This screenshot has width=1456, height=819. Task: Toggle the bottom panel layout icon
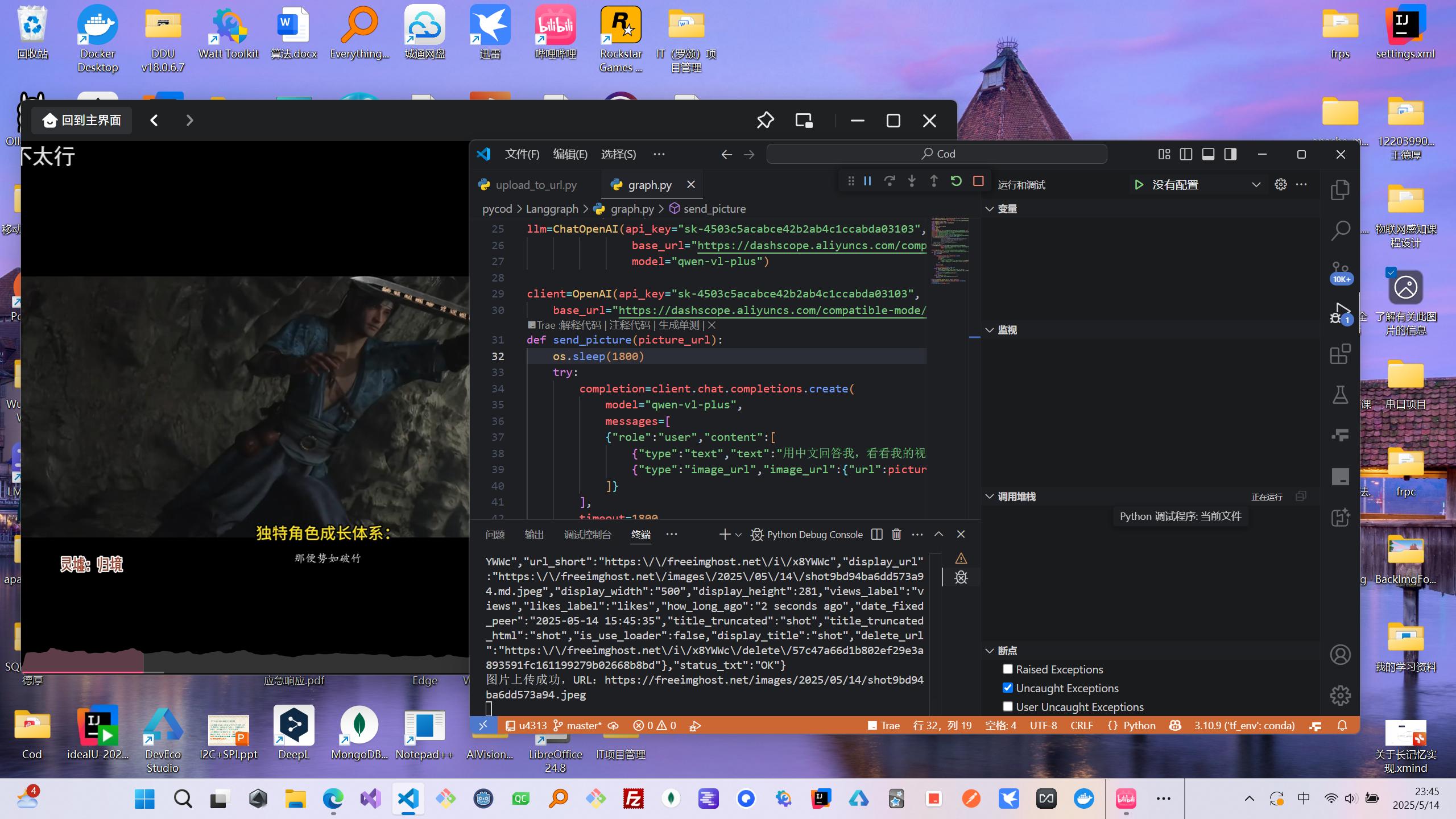[x=1208, y=154]
